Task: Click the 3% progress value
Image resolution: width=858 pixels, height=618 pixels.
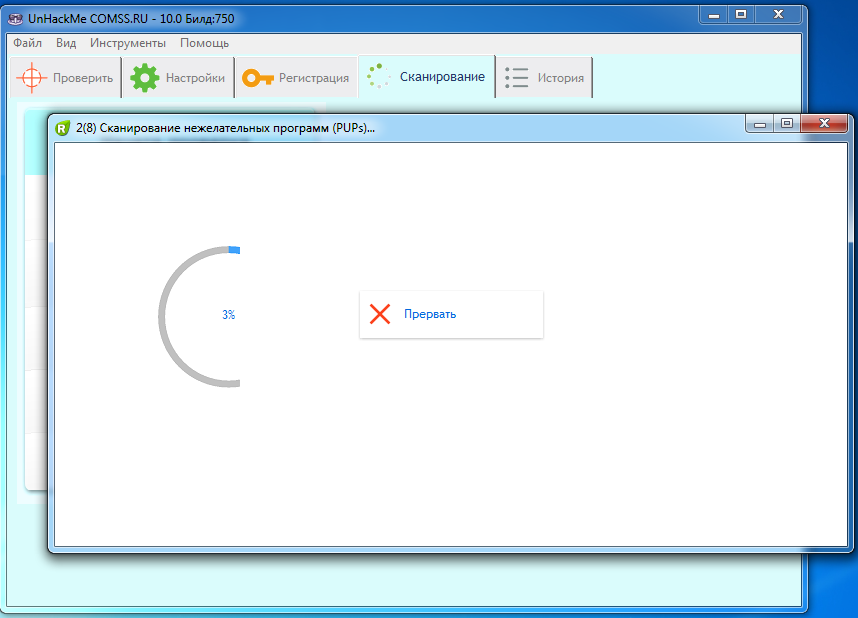Action: tap(229, 315)
